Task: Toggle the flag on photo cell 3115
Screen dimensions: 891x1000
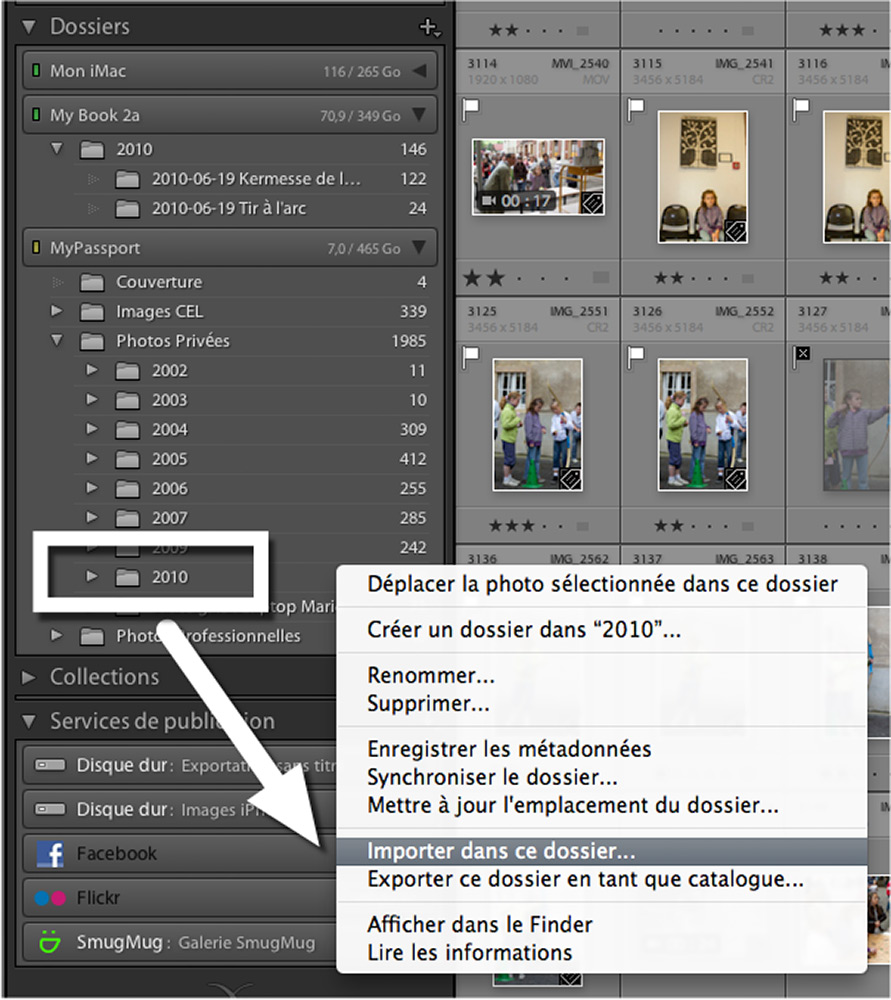Action: [x=636, y=110]
